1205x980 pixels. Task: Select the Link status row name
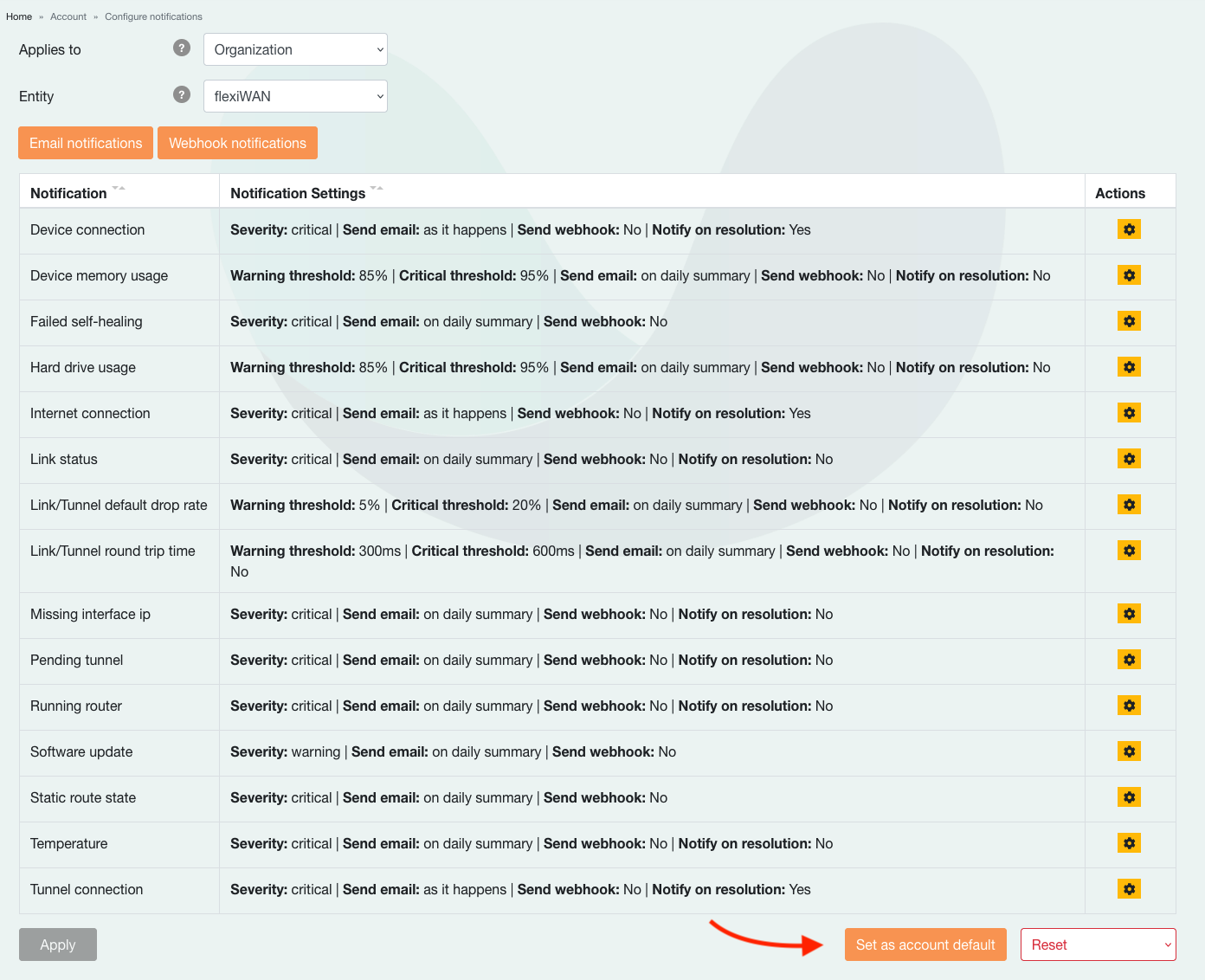[64, 459]
